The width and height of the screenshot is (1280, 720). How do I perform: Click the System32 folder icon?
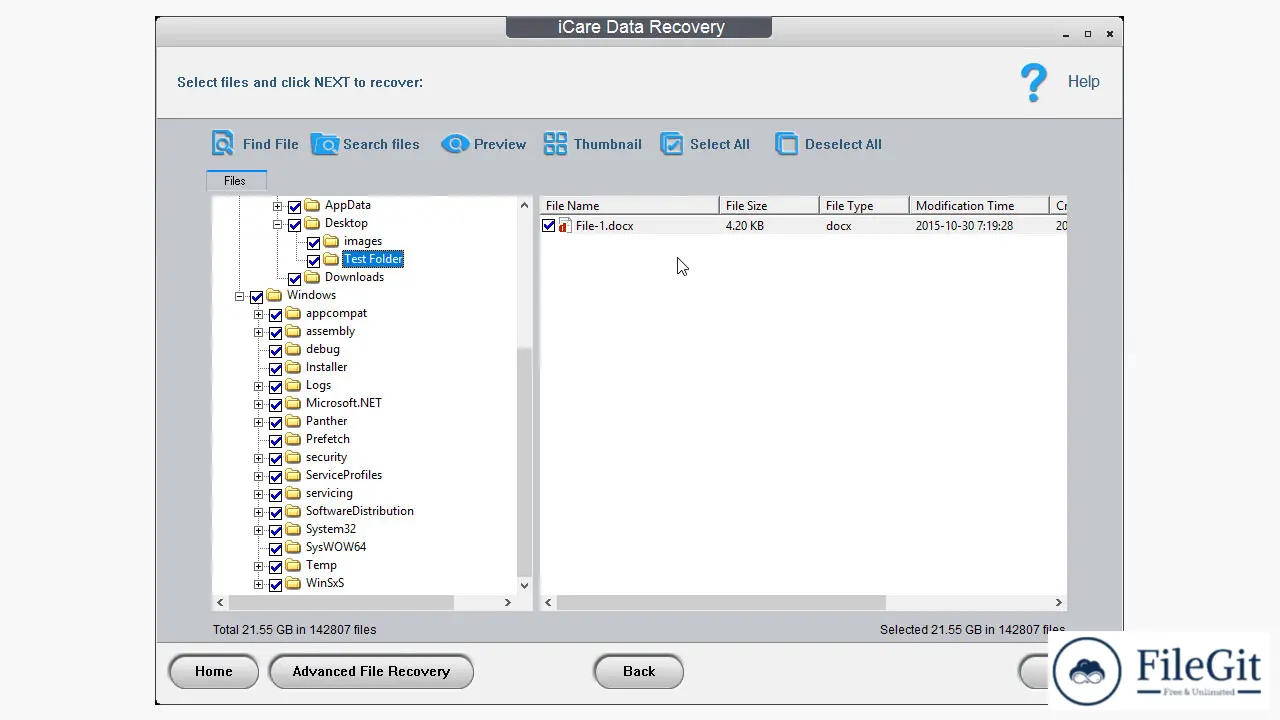(x=293, y=529)
